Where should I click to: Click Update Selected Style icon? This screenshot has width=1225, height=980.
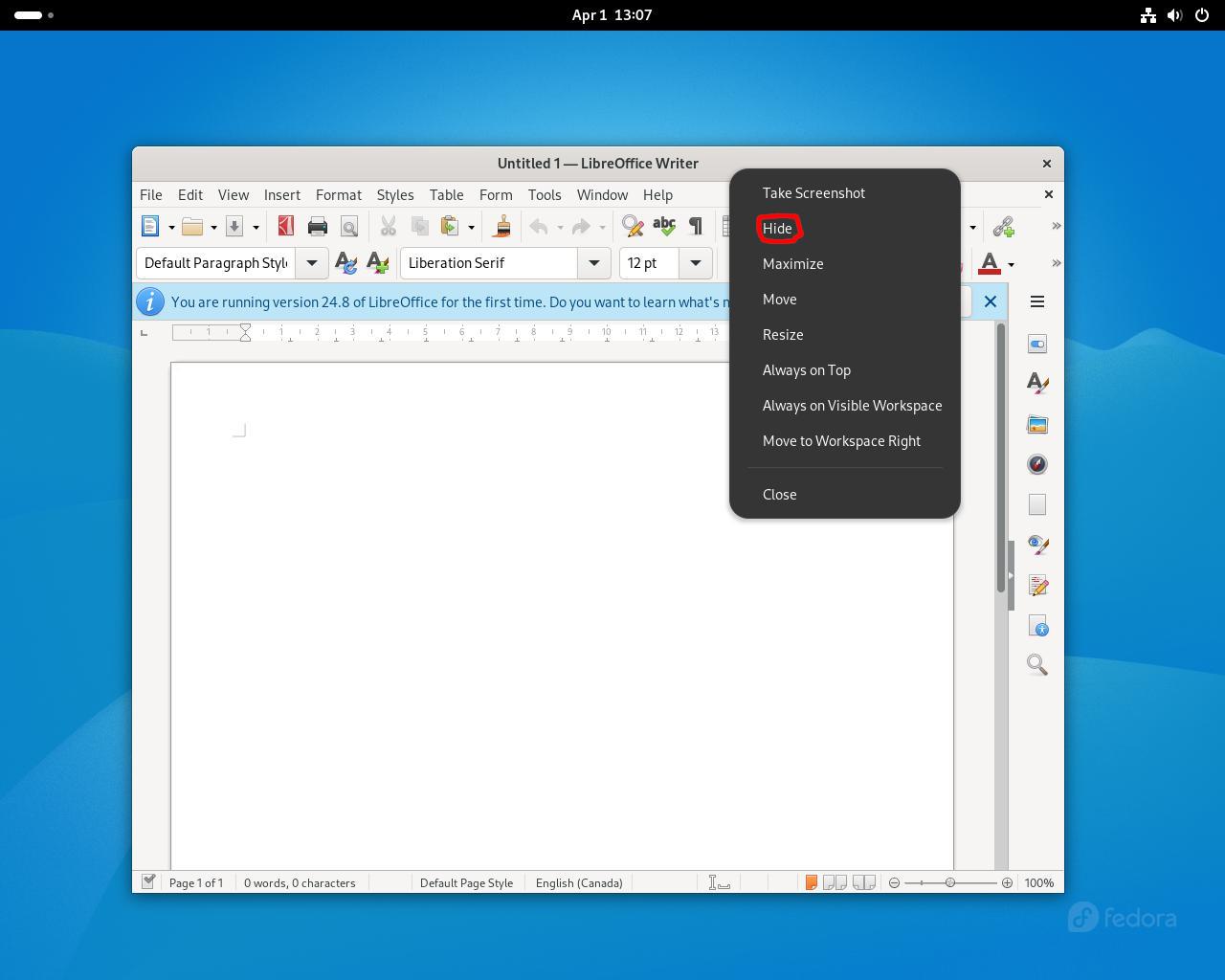point(345,263)
